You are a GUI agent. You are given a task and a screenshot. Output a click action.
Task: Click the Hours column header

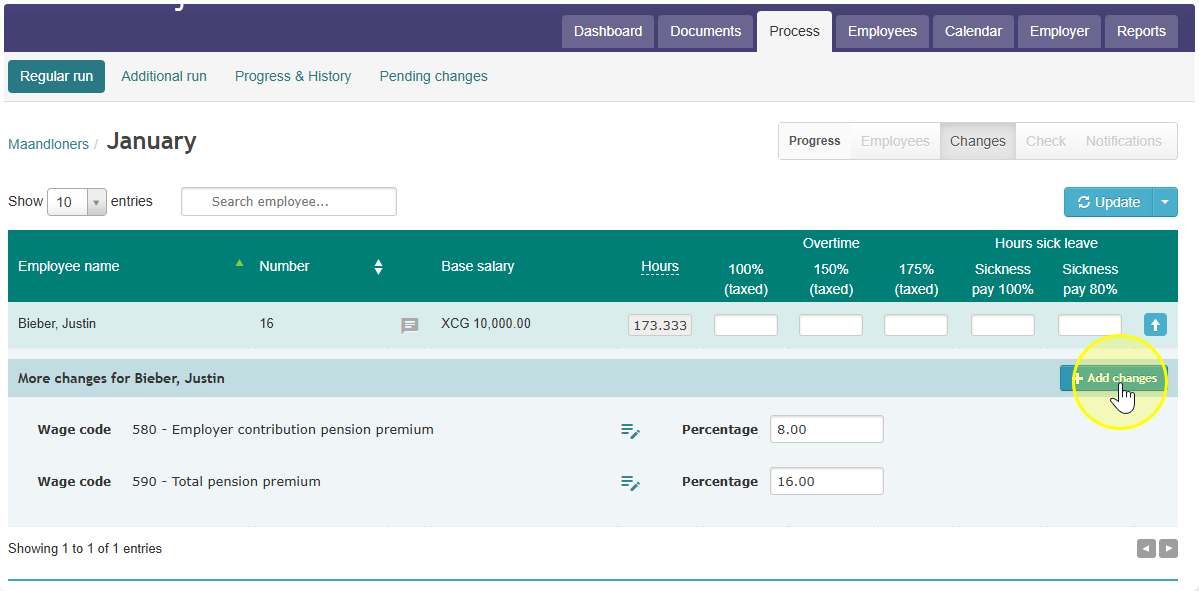coord(659,267)
